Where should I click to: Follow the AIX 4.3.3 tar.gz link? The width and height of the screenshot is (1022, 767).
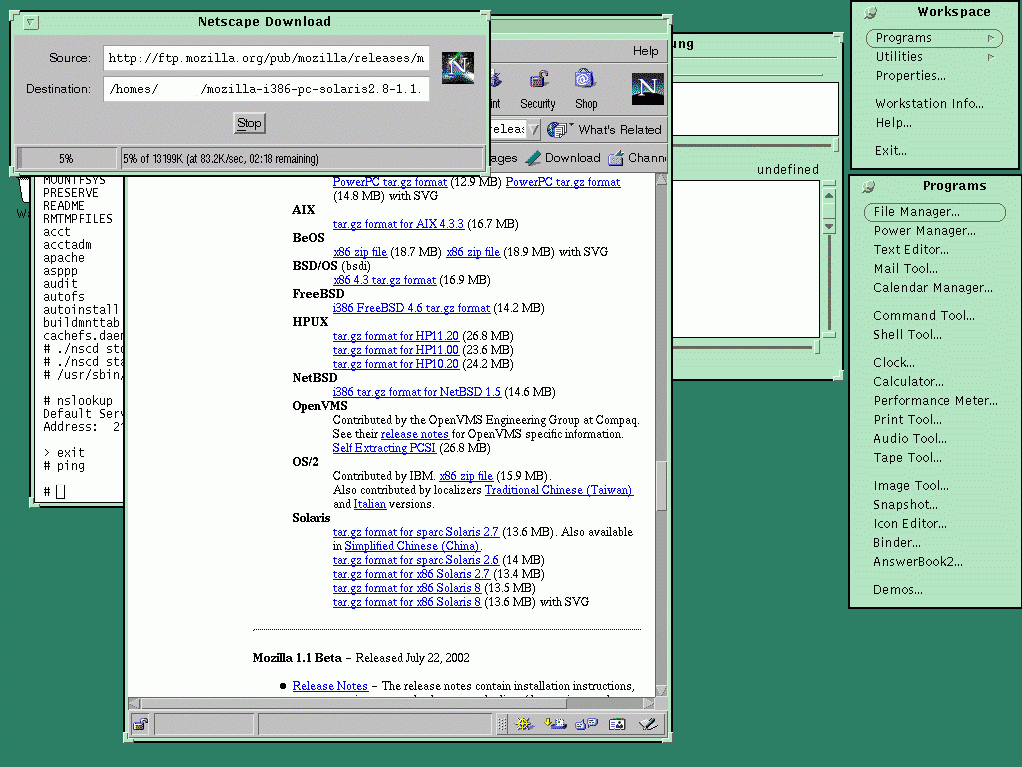click(x=398, y=224)
